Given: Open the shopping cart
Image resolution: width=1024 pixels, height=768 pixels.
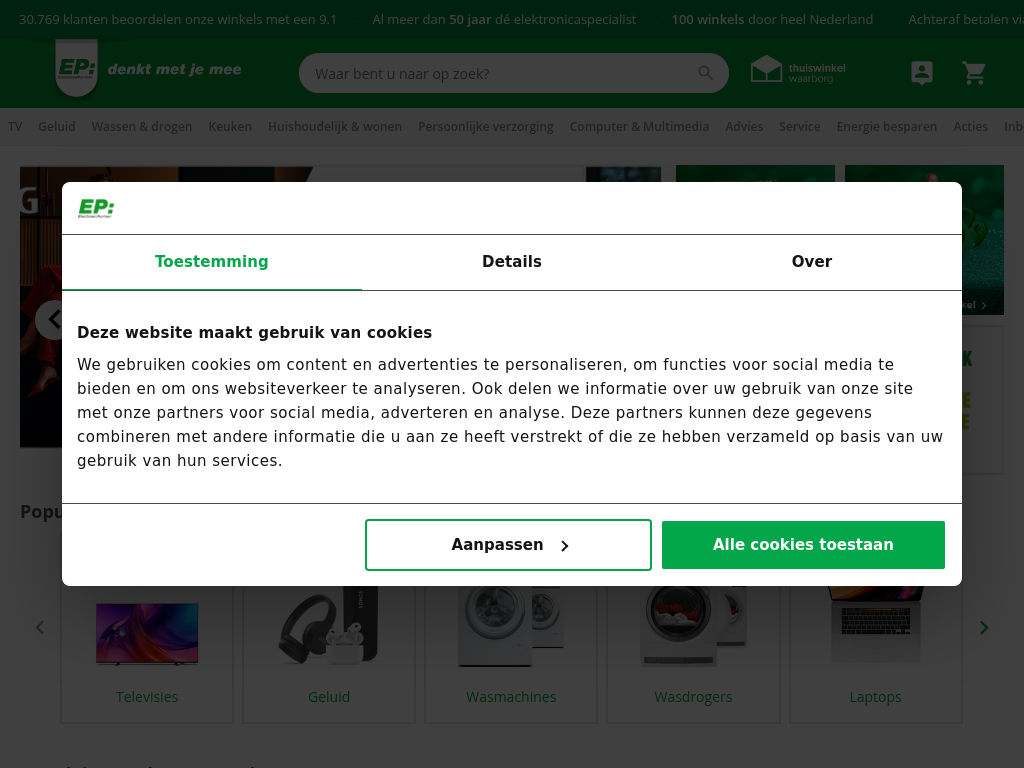Looking at the screenshot, I should pyautogui.click(x=974, y=73).
